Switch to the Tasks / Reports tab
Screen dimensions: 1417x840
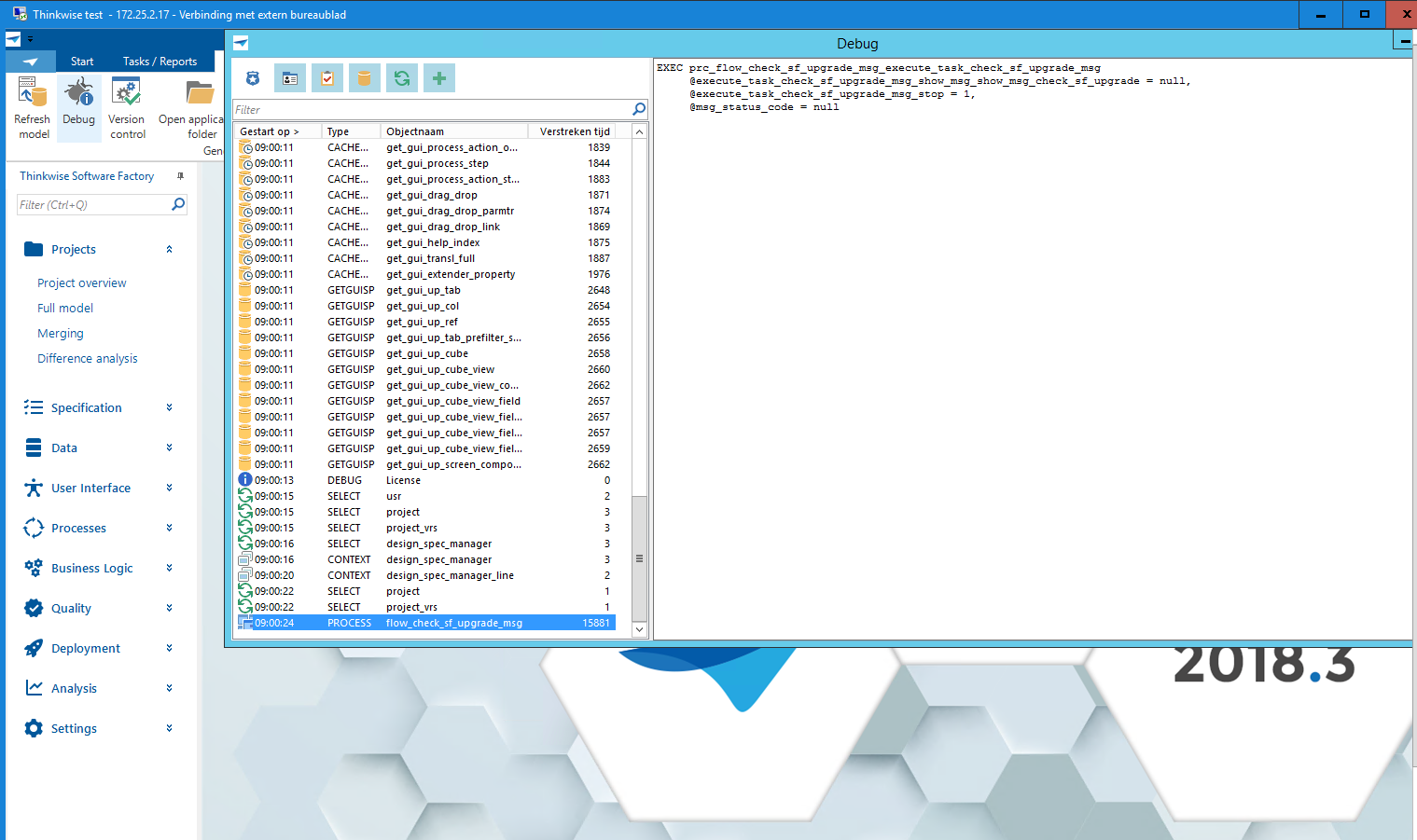pos(160,62)
